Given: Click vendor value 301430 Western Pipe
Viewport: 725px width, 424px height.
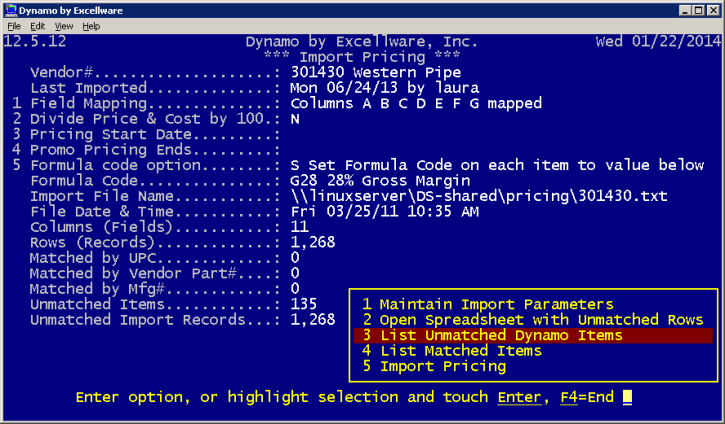Looking at the screenshot, I should 375,72.
